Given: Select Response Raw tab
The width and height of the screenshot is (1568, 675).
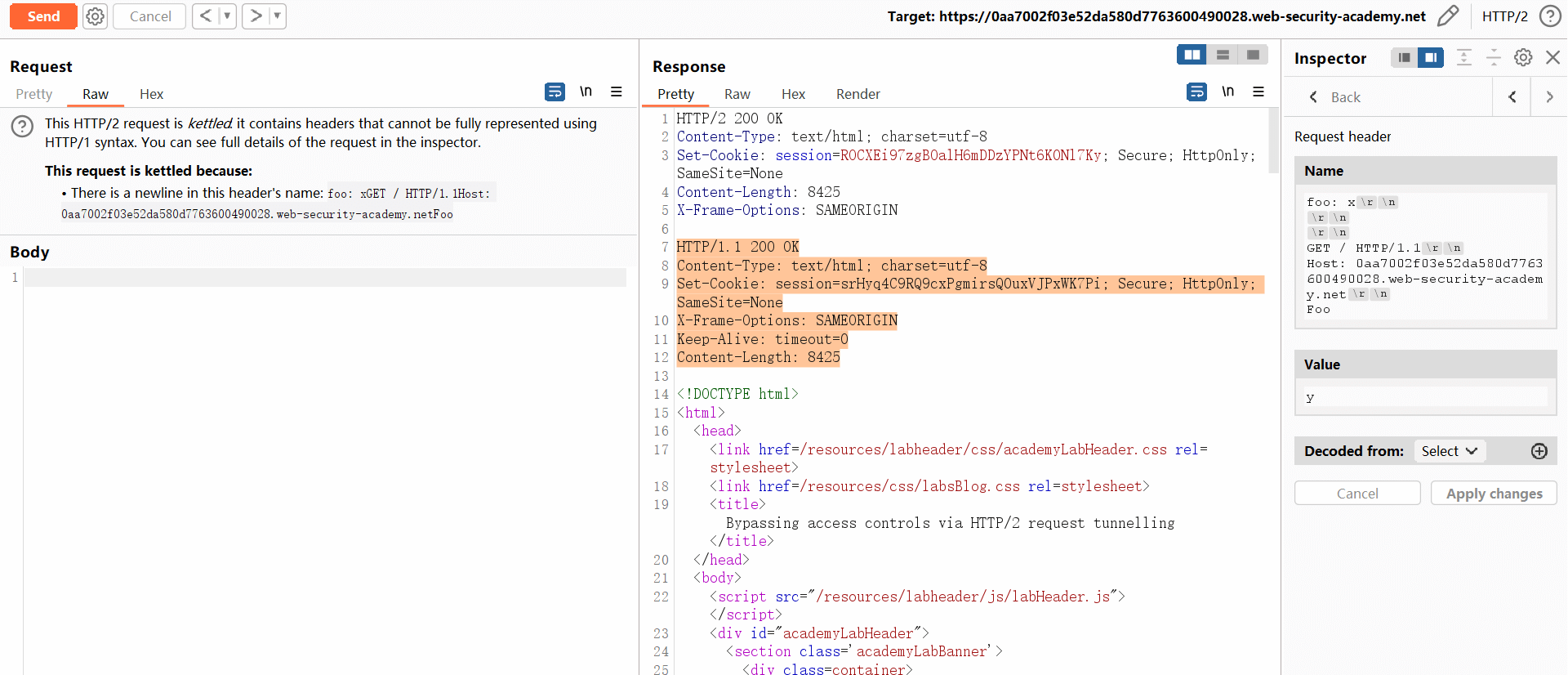Looking at the screenshot, I should [737, 94].
